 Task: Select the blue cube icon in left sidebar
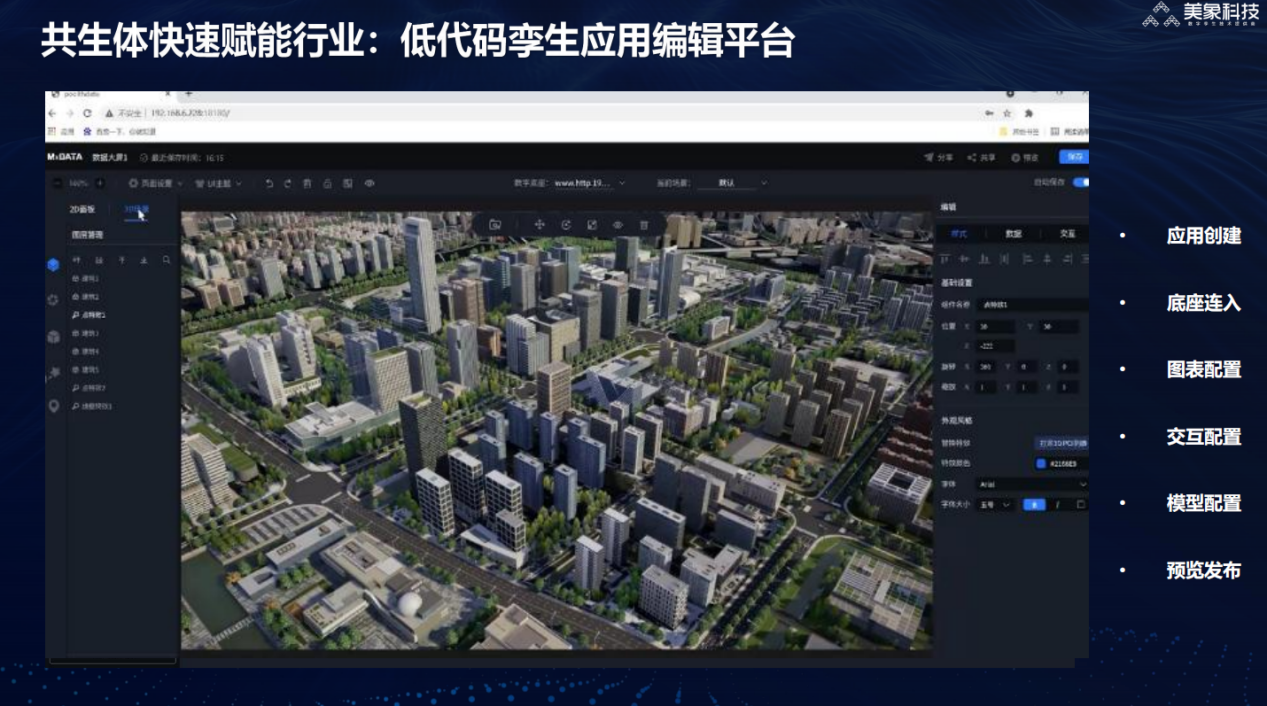coord(54,265)
